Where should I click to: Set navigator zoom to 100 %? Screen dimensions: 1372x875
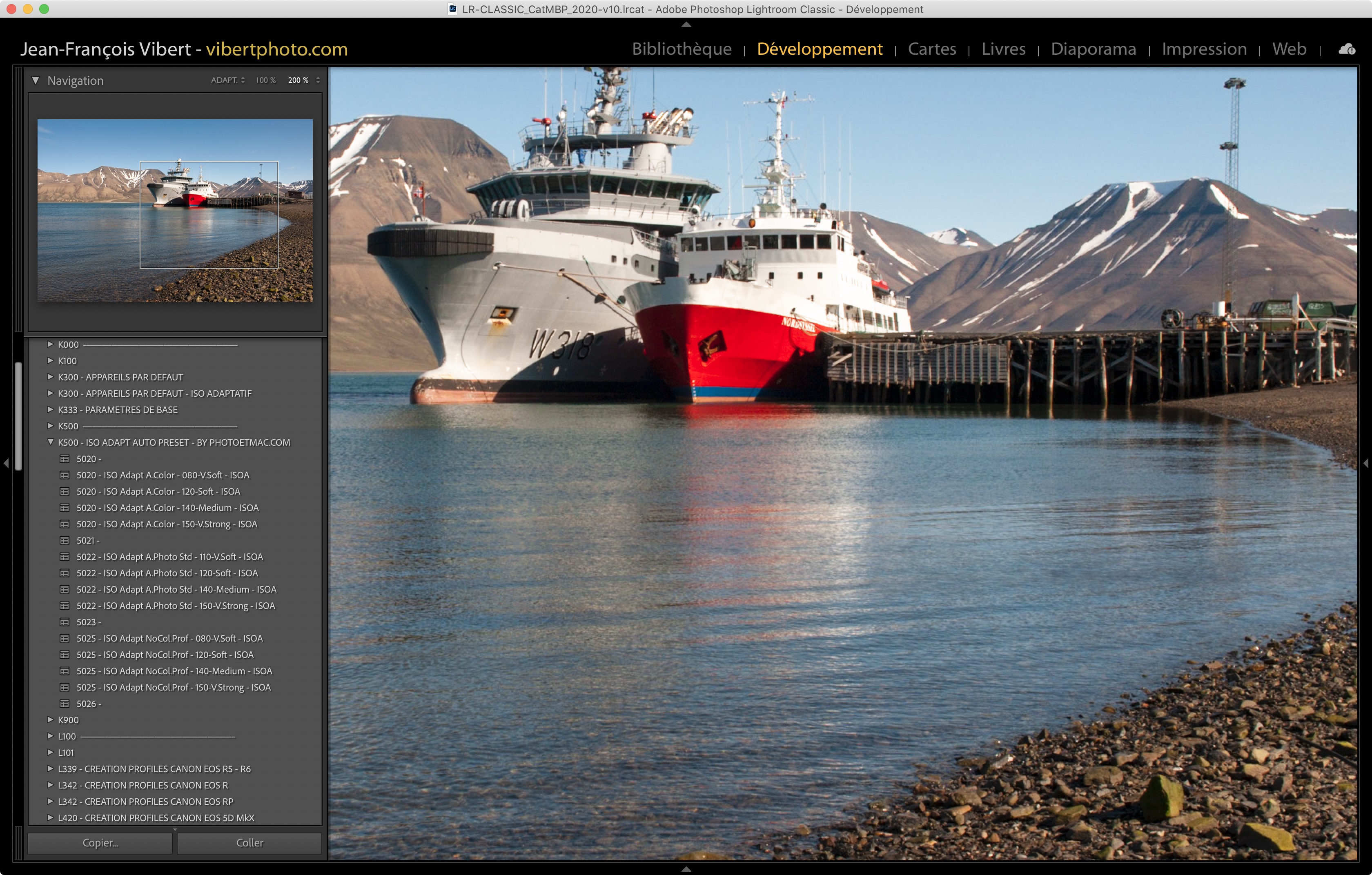[265, 80]
